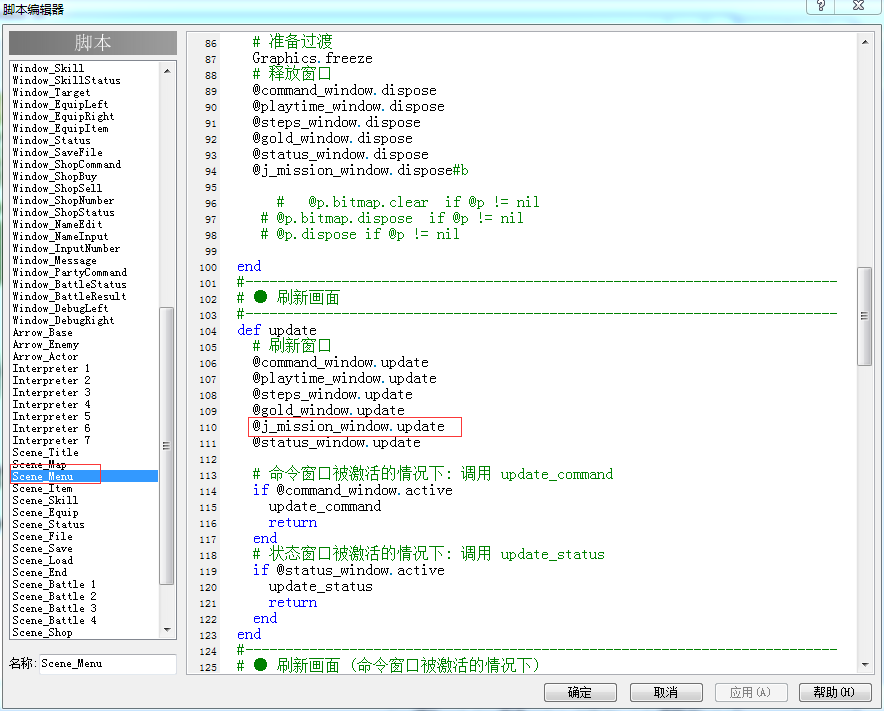Screen dimensions: 884x711
Task: Click the script list scroll up arrow
Action: point(167,71)
